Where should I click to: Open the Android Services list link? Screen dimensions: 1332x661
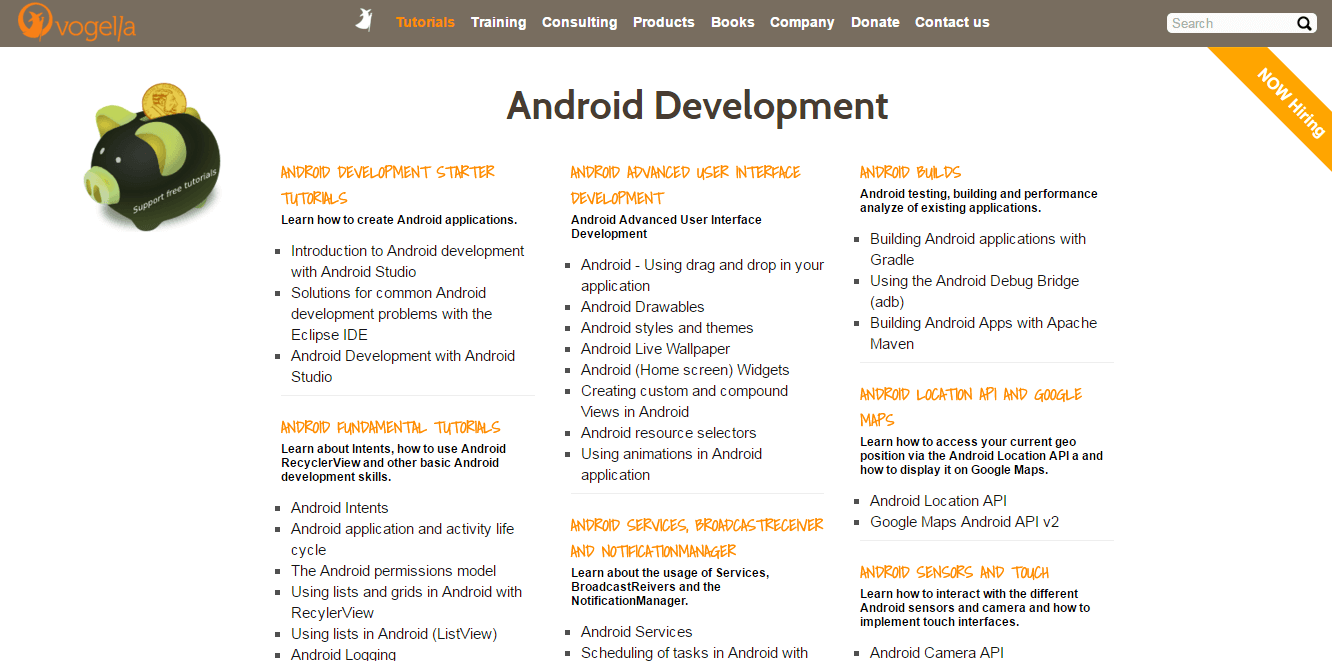[637, 632]
